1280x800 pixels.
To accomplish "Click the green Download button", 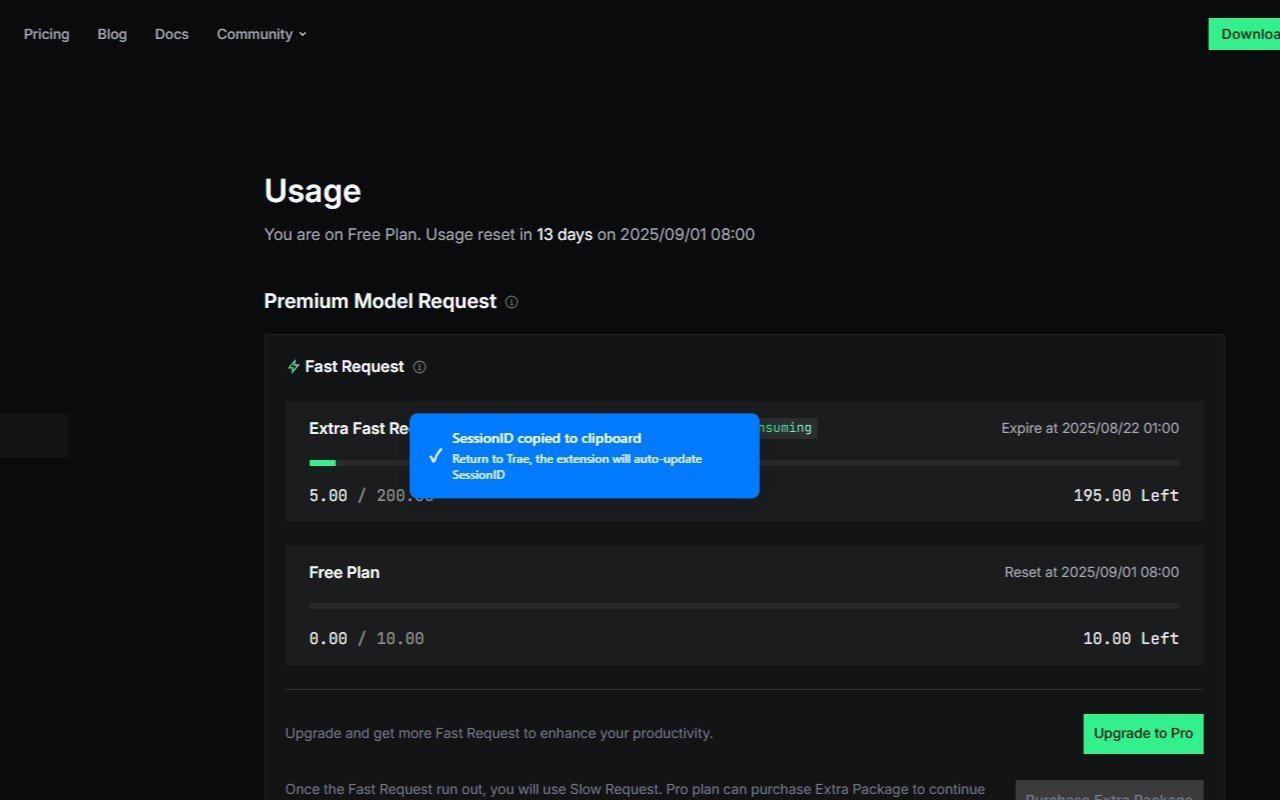I will [x=1245, y=34].
